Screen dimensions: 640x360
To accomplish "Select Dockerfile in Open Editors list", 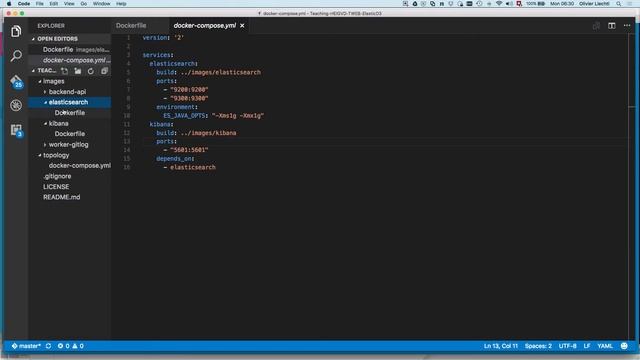I will click(70, 49).
